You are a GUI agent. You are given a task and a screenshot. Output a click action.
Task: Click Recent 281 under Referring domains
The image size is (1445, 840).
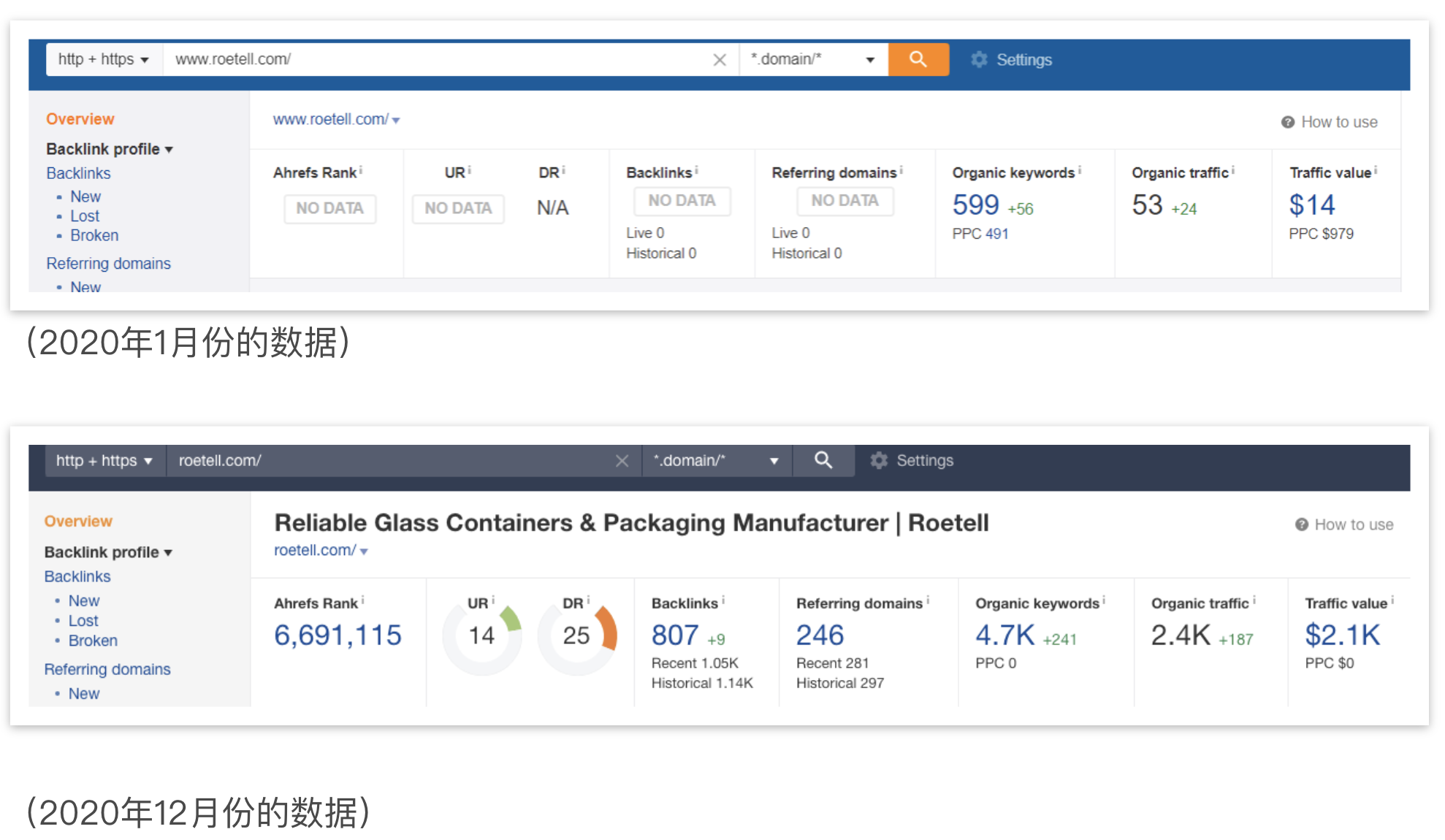tap(832, 663)
